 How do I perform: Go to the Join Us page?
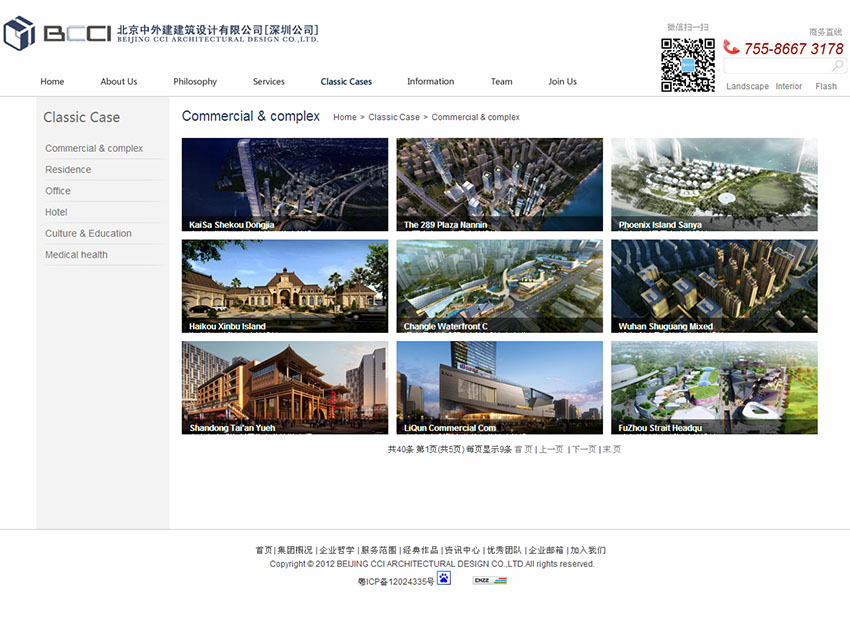coord(562,82)
